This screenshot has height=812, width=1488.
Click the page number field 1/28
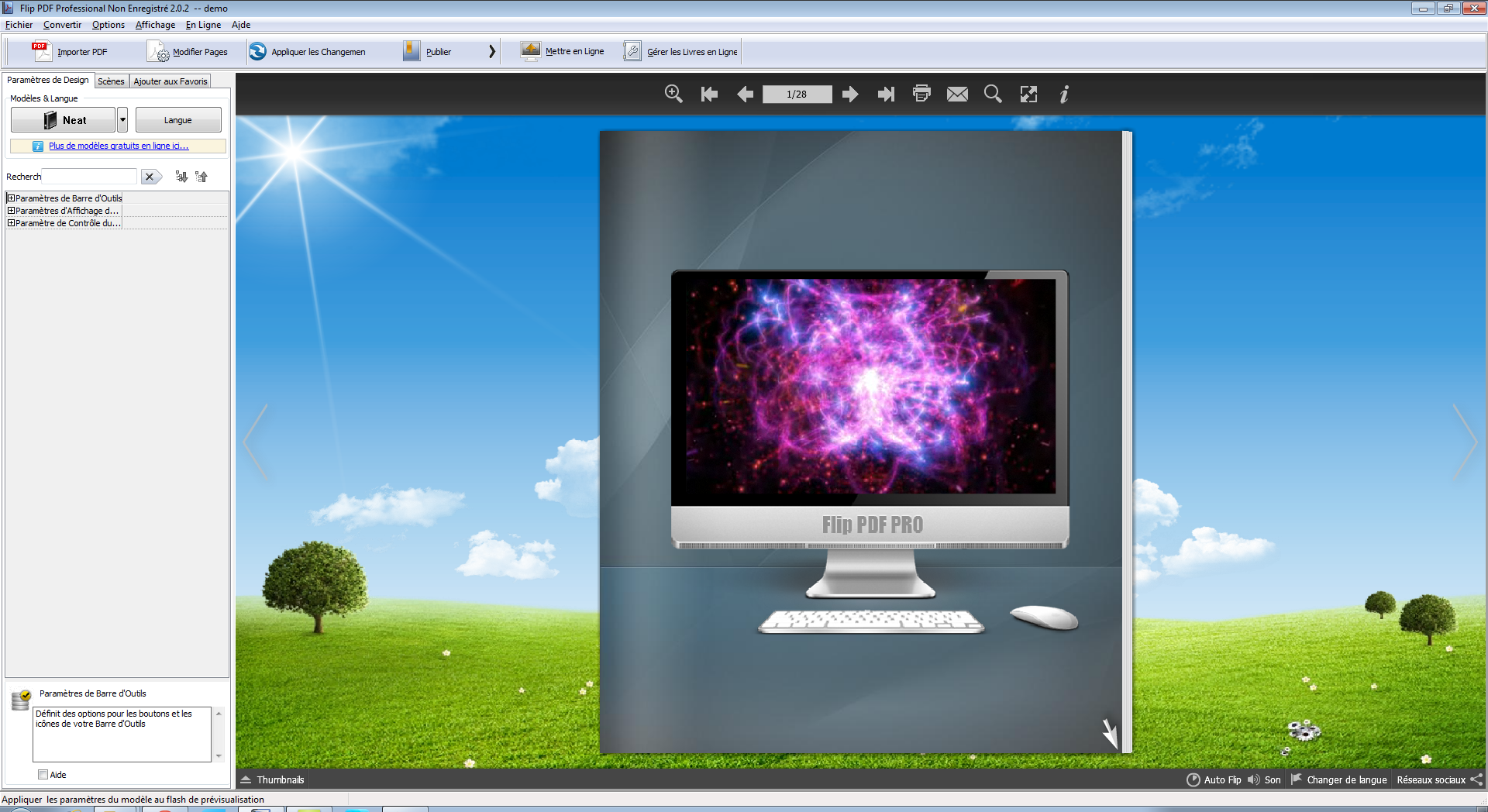tap(797, 94)
